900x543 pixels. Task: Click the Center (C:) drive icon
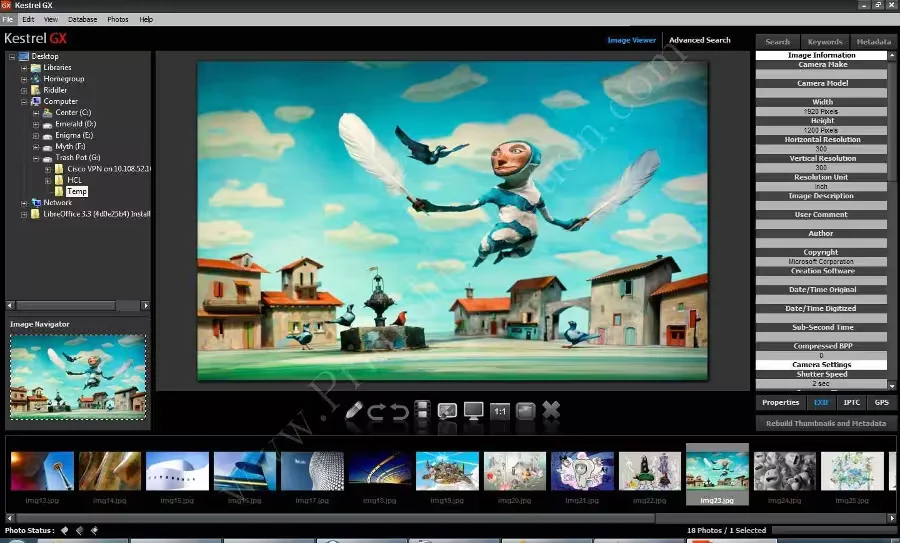tap(48, 113)
